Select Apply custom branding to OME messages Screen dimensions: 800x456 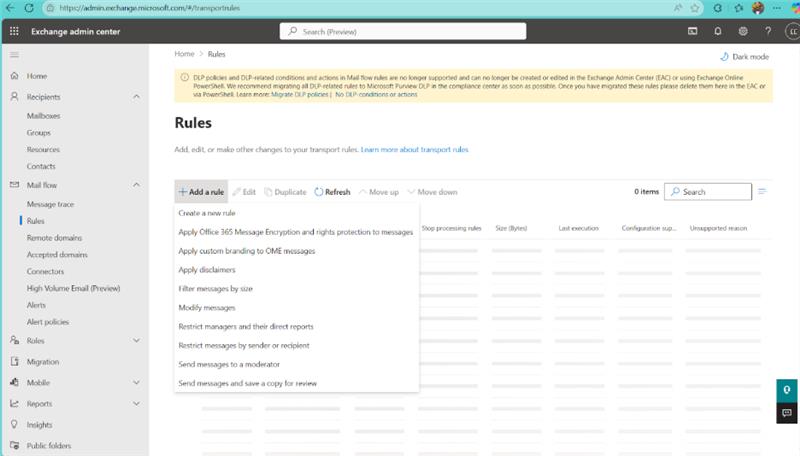click(x=246, y=250)
